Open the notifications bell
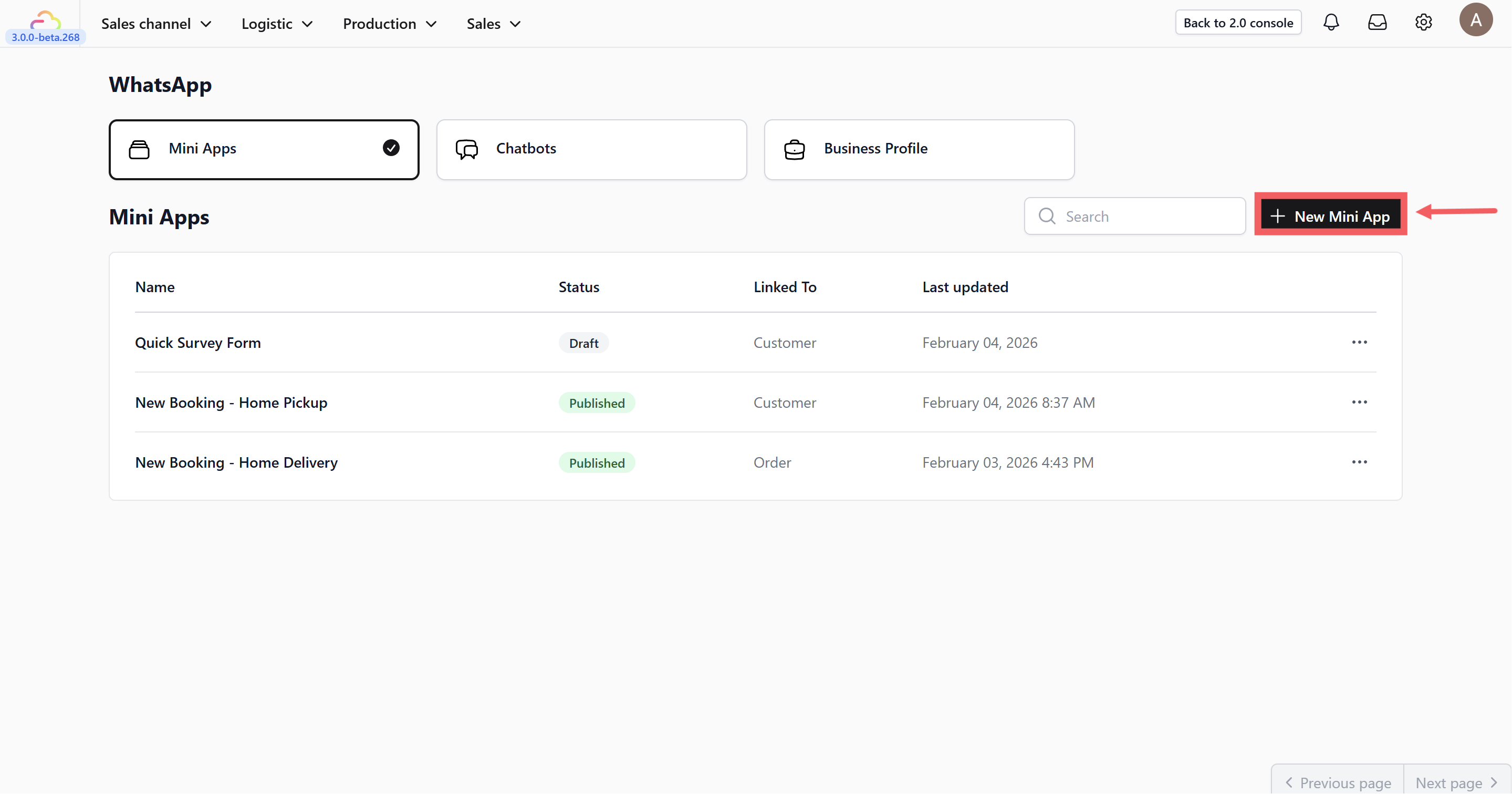Image resolution: width=1512 pixels, height=794 pixels. pyautogui.click(x=1331, y=22)
